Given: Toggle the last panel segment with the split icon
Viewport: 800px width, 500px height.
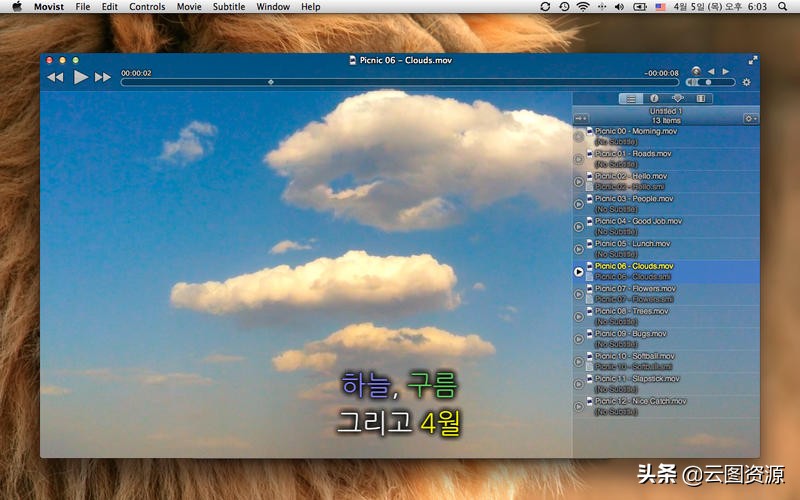Looking at the screenshot, I should [701, 99].
